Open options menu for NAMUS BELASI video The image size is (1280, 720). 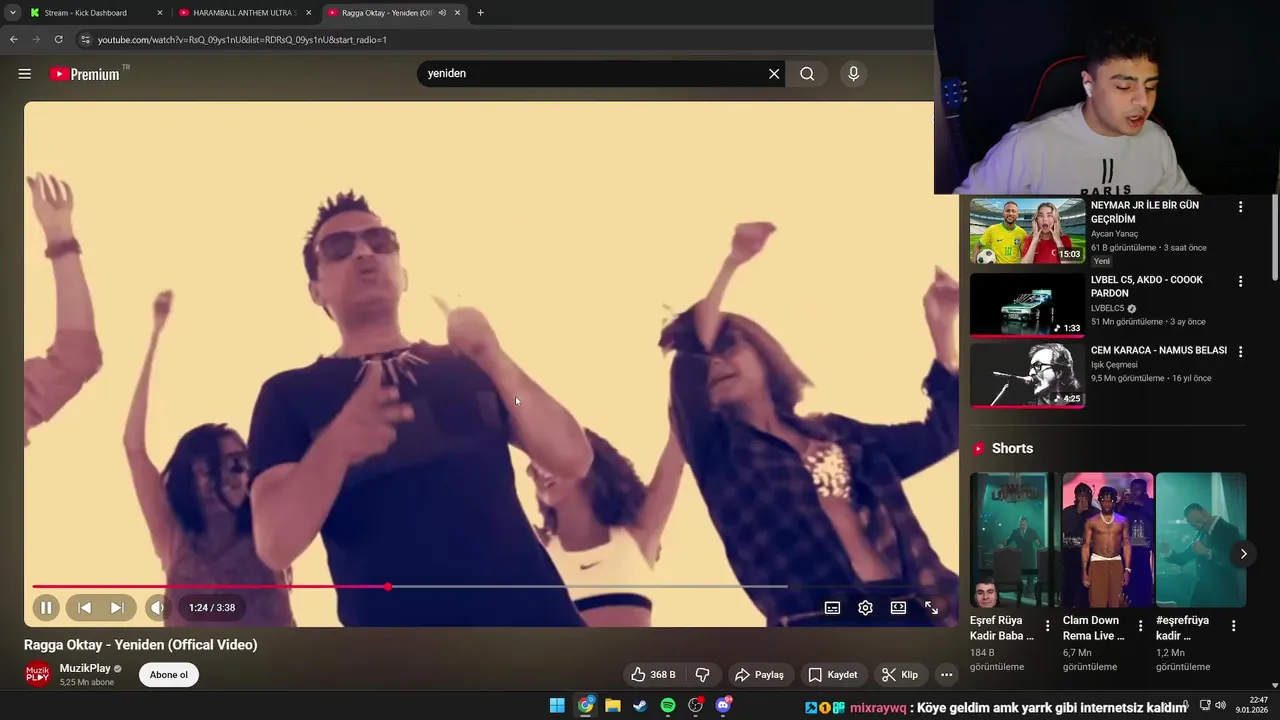[1240, 352]
